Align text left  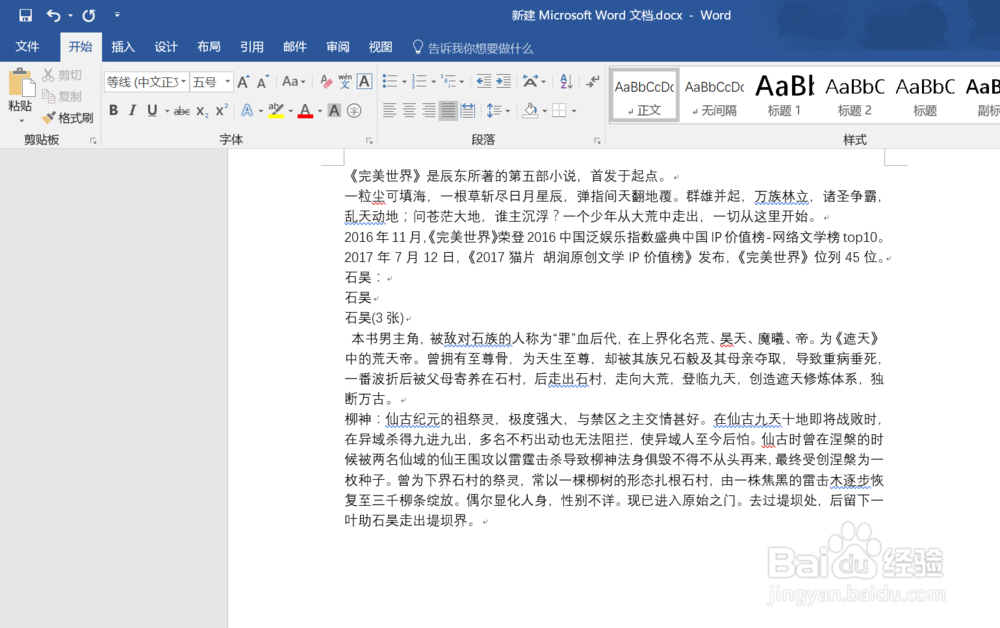(x=389, y=110)
